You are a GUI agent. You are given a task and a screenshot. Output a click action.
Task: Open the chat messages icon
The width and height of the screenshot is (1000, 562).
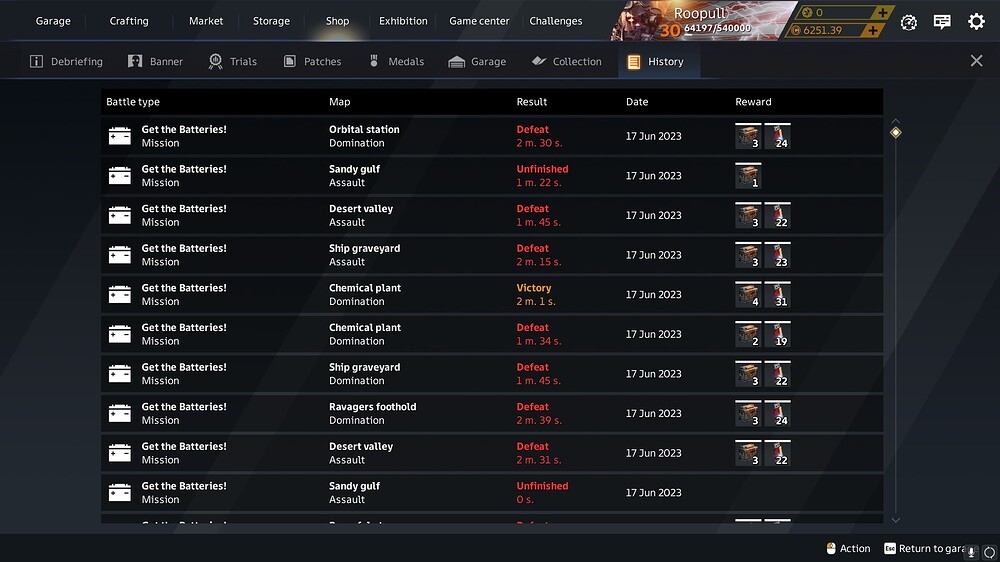pos(942,22)
